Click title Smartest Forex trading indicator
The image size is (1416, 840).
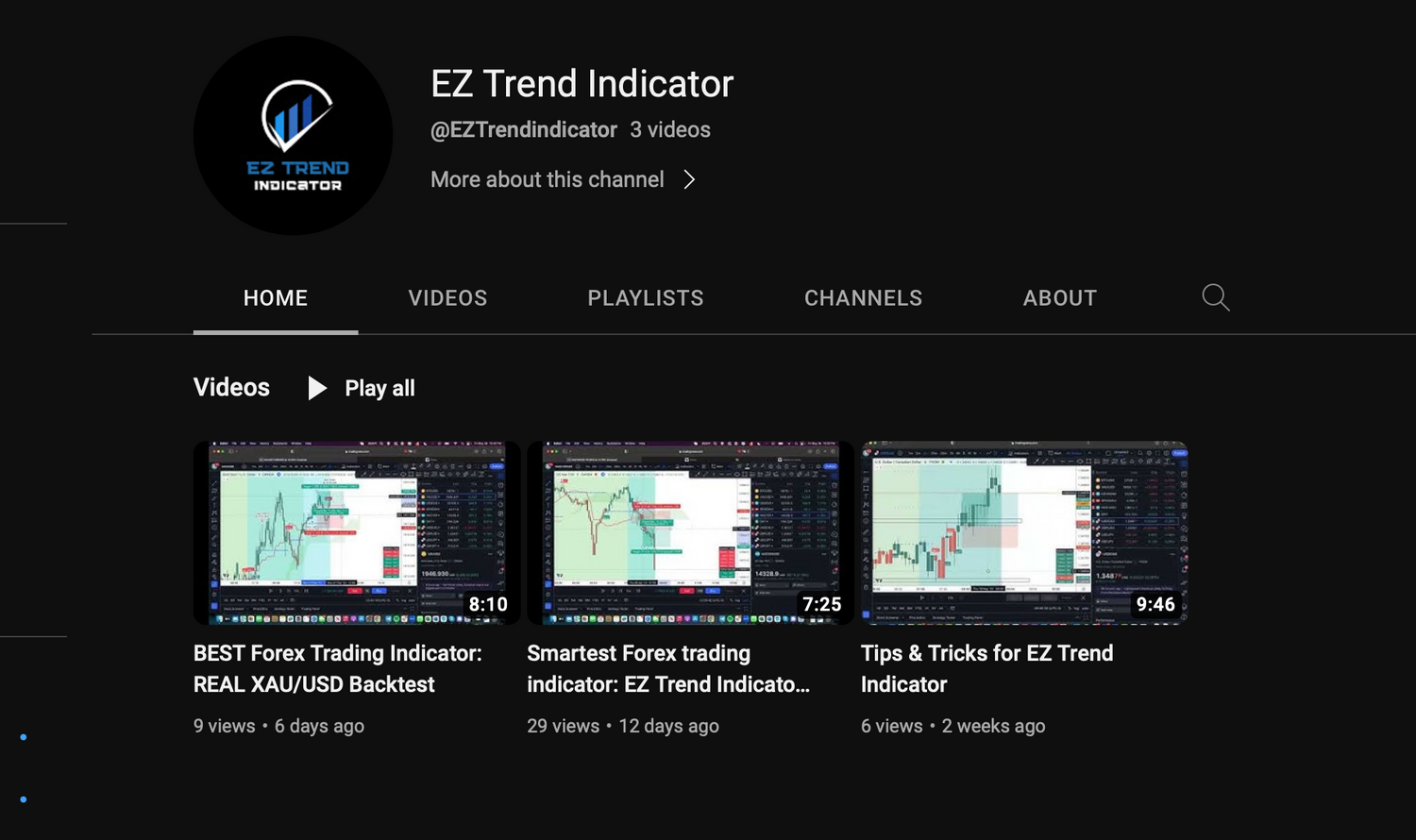point(668,668)
